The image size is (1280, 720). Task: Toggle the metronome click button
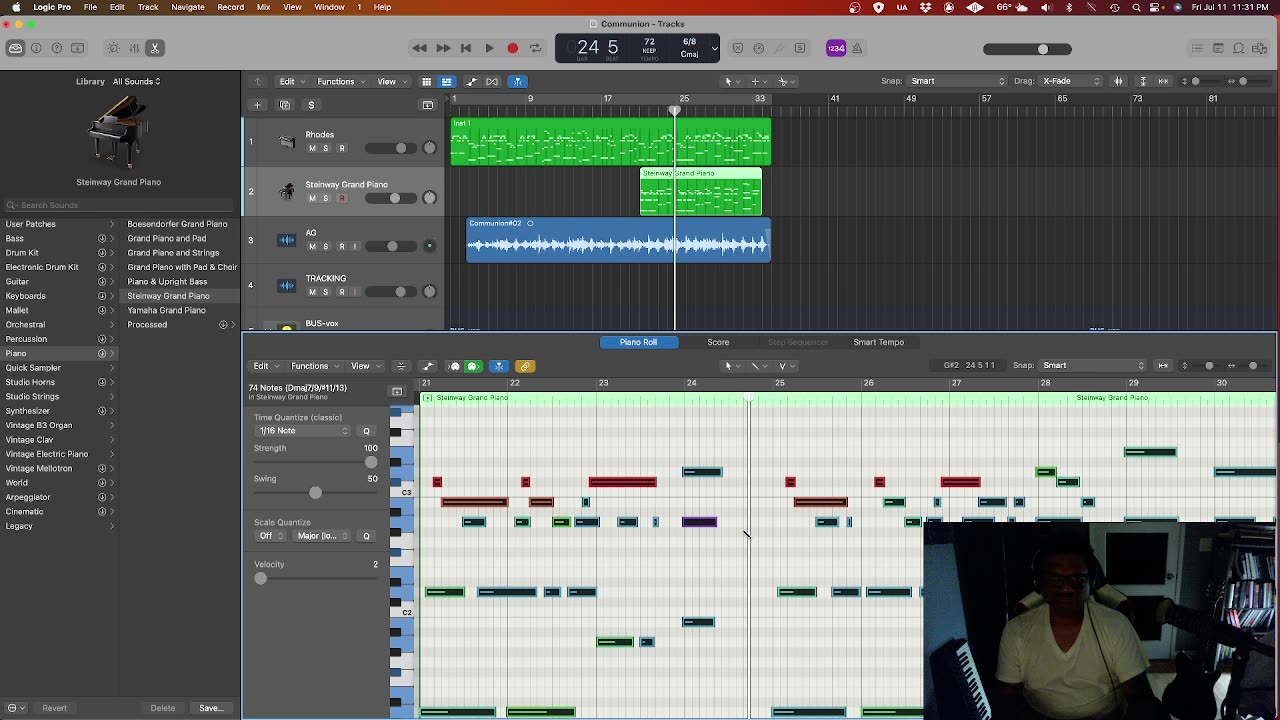coord(857,48)
